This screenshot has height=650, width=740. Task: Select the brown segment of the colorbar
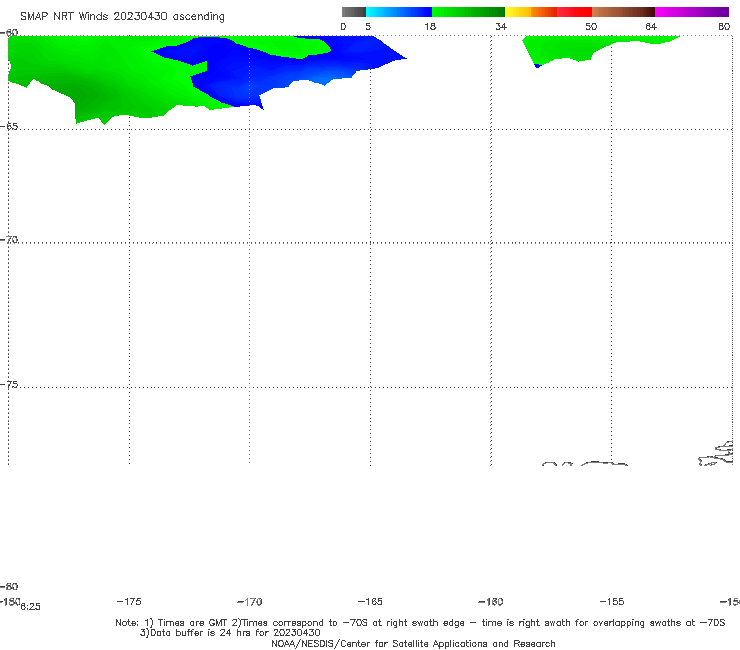(x=623, y=12)
